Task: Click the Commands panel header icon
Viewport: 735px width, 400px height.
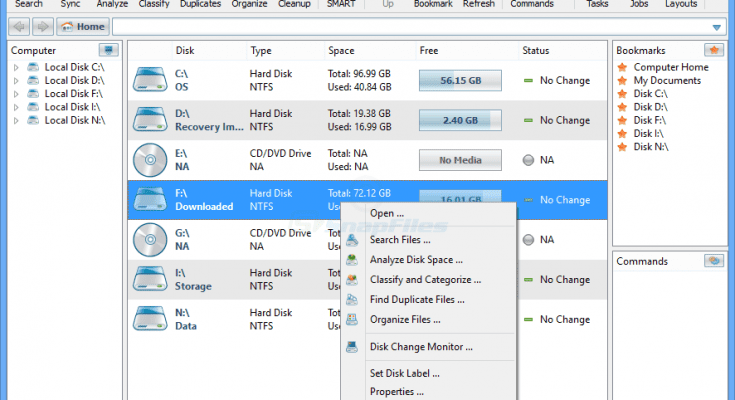Action: pos(713,261)
